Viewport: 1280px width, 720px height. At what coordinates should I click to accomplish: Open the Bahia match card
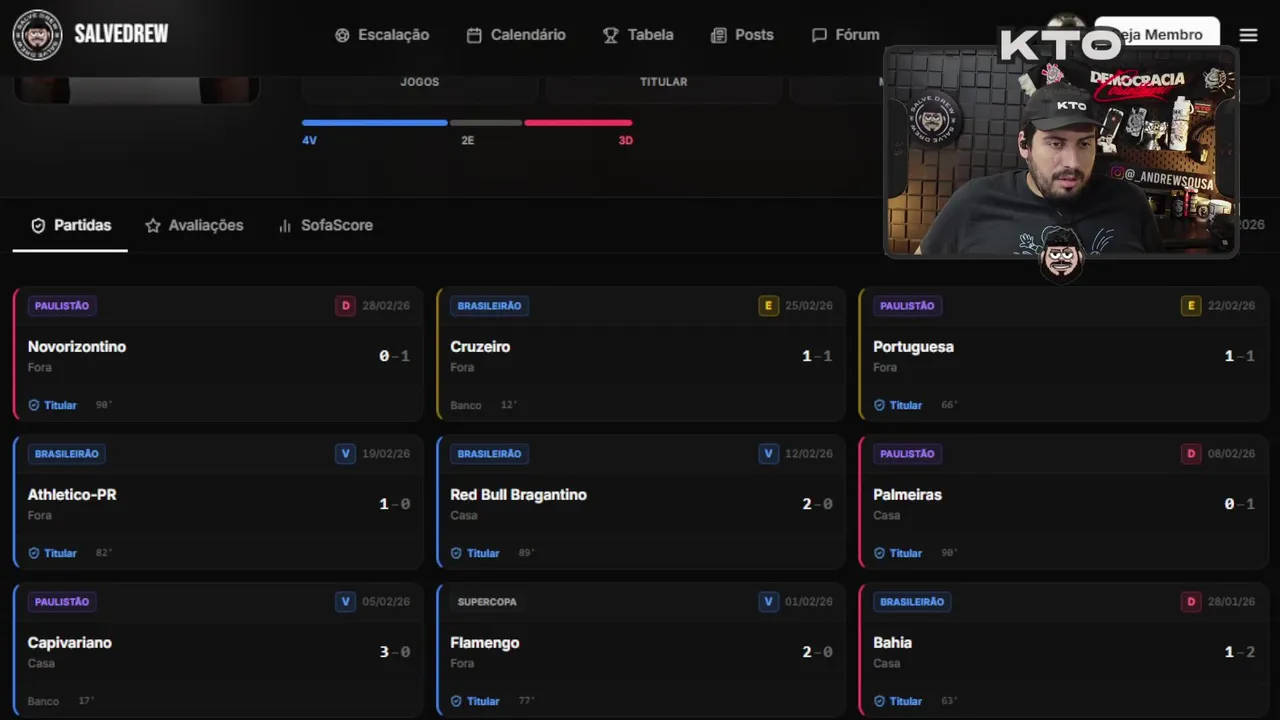tap(1064, 650)
